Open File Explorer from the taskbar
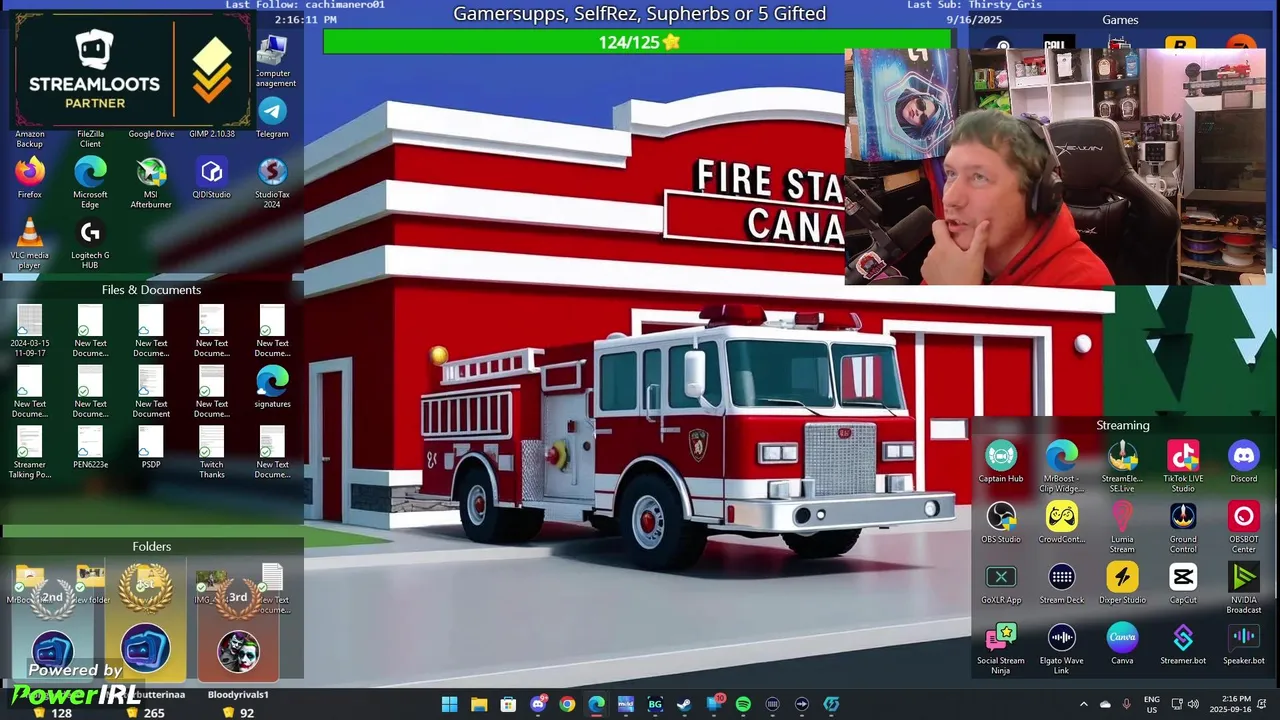Image resolution: width=1280 pixels, height=720 pixels. 479,704
